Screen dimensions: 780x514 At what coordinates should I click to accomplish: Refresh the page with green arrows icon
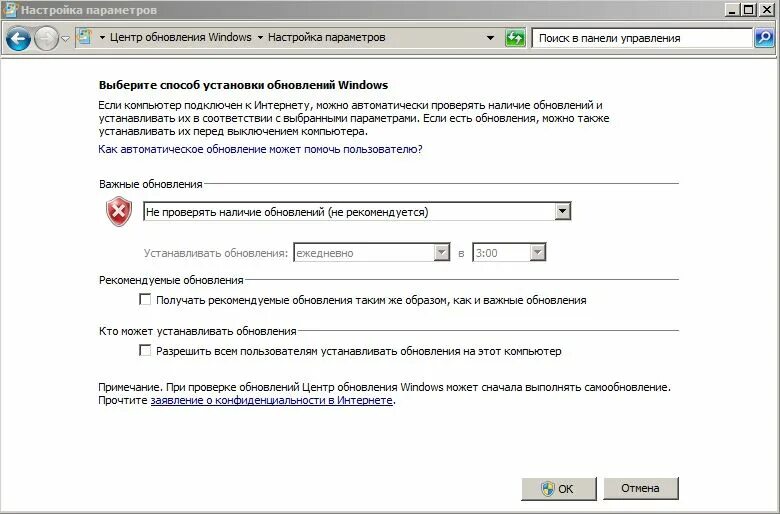(515, 38)
